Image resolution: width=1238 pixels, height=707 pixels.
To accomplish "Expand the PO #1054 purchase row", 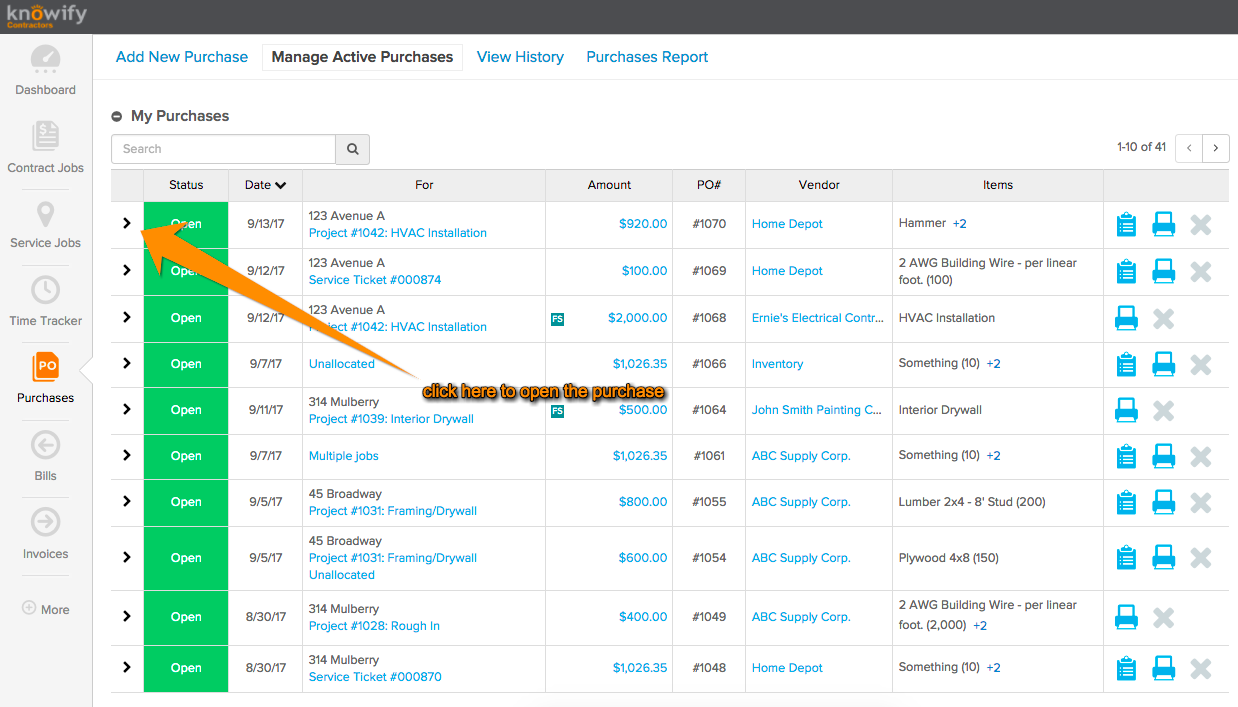I will 127,558.
